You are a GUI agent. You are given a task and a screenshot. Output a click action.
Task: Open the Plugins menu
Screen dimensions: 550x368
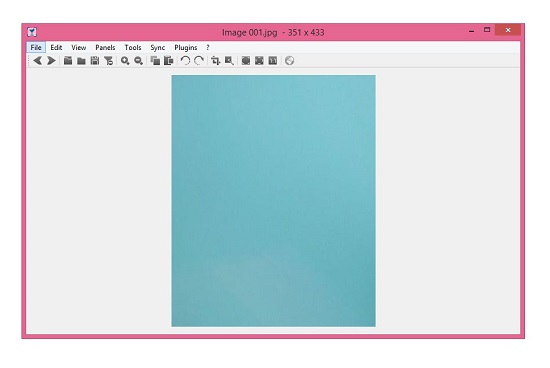pyautogui.click(x=186, y=47)
